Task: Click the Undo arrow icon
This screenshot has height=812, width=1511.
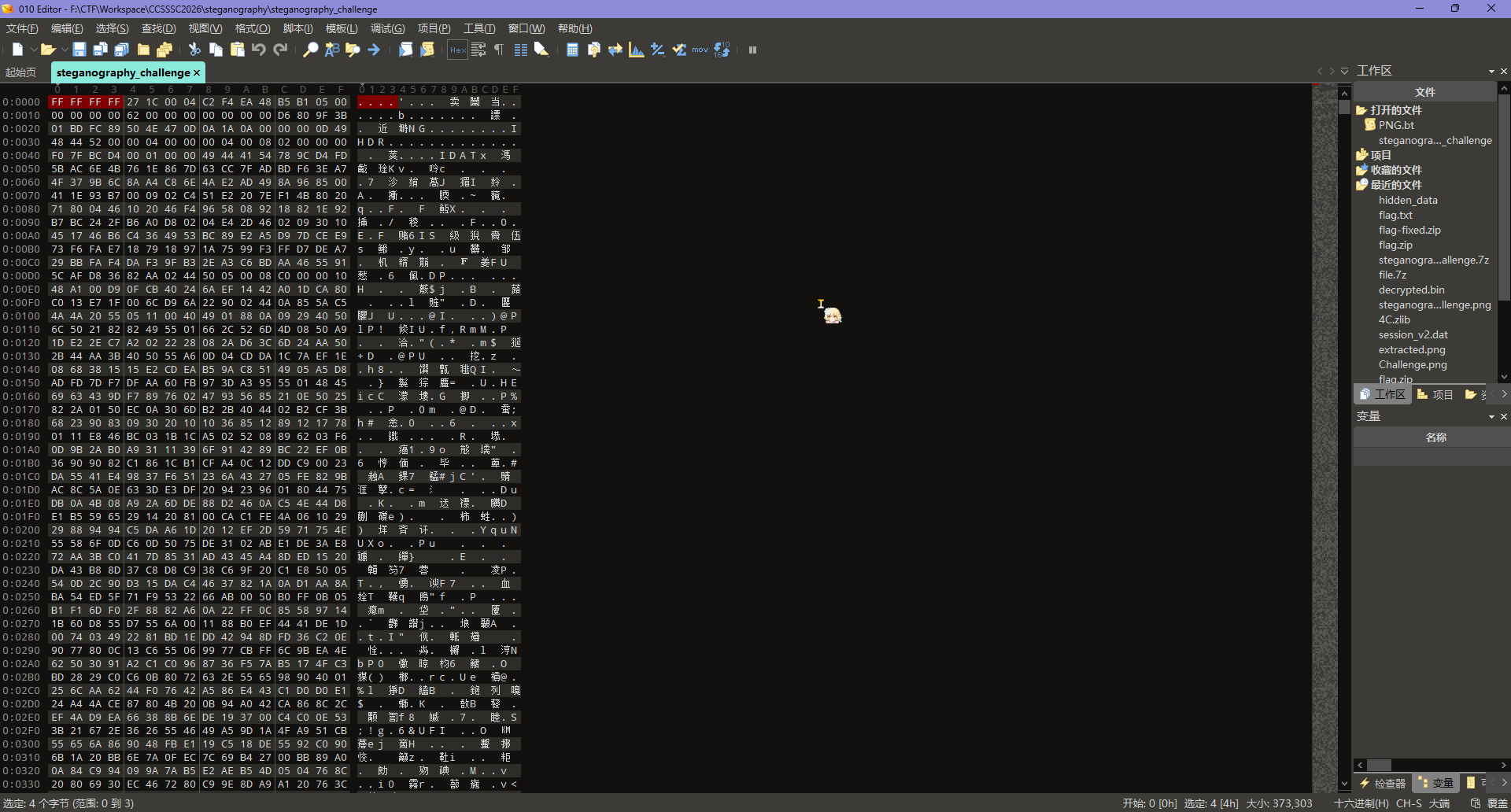Action: 259,50
